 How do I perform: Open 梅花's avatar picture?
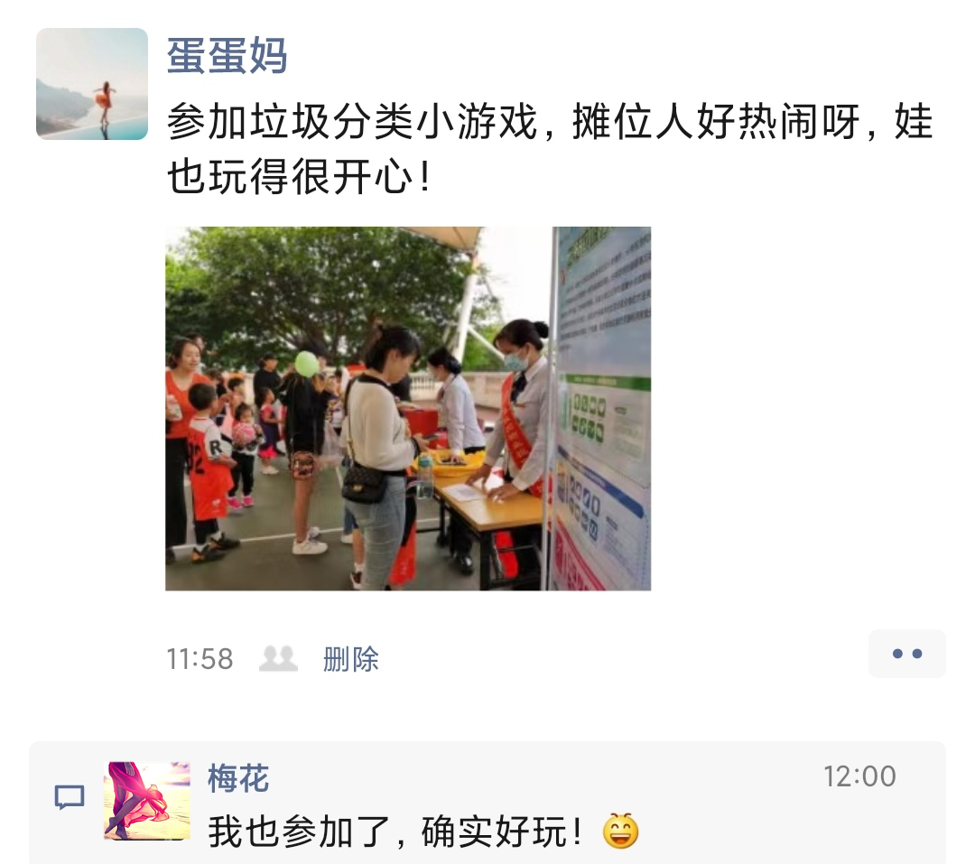point(147,801)
